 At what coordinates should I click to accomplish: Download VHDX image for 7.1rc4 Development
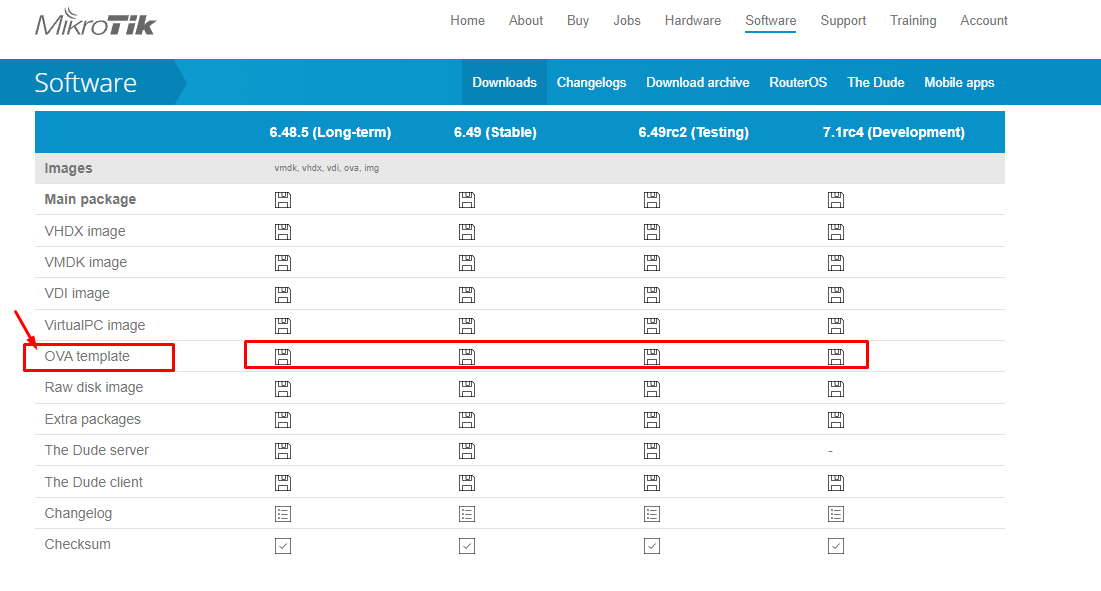[836, 232]
